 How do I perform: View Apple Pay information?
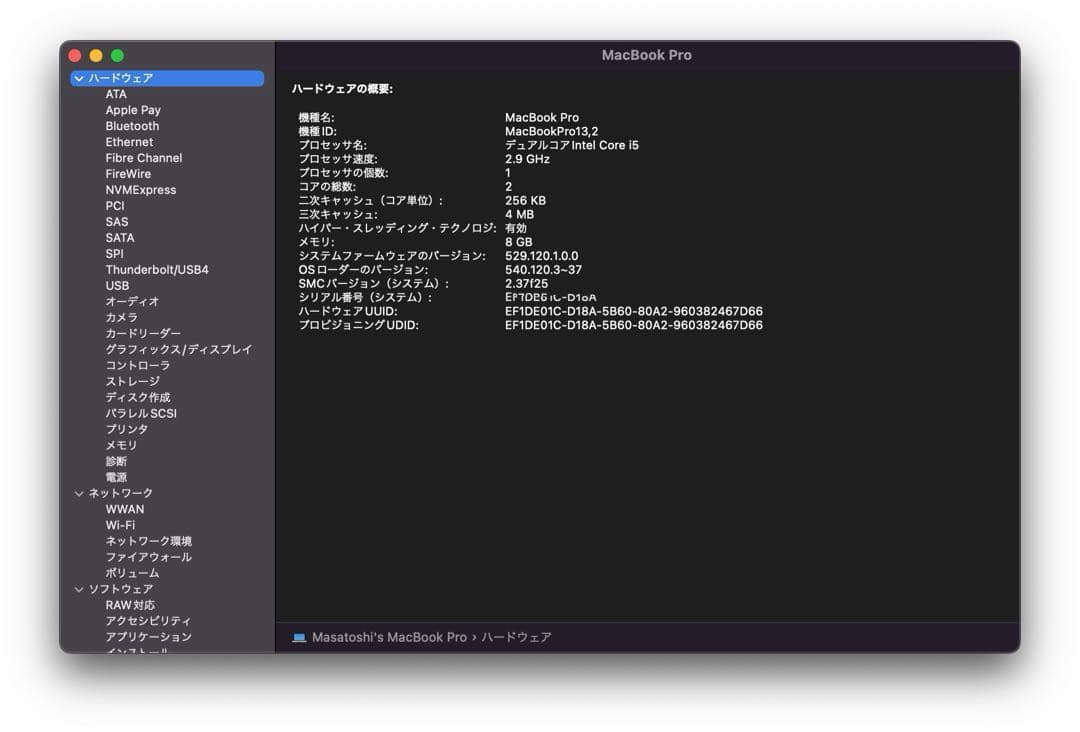pyautogui.click(x=133, y=109)
